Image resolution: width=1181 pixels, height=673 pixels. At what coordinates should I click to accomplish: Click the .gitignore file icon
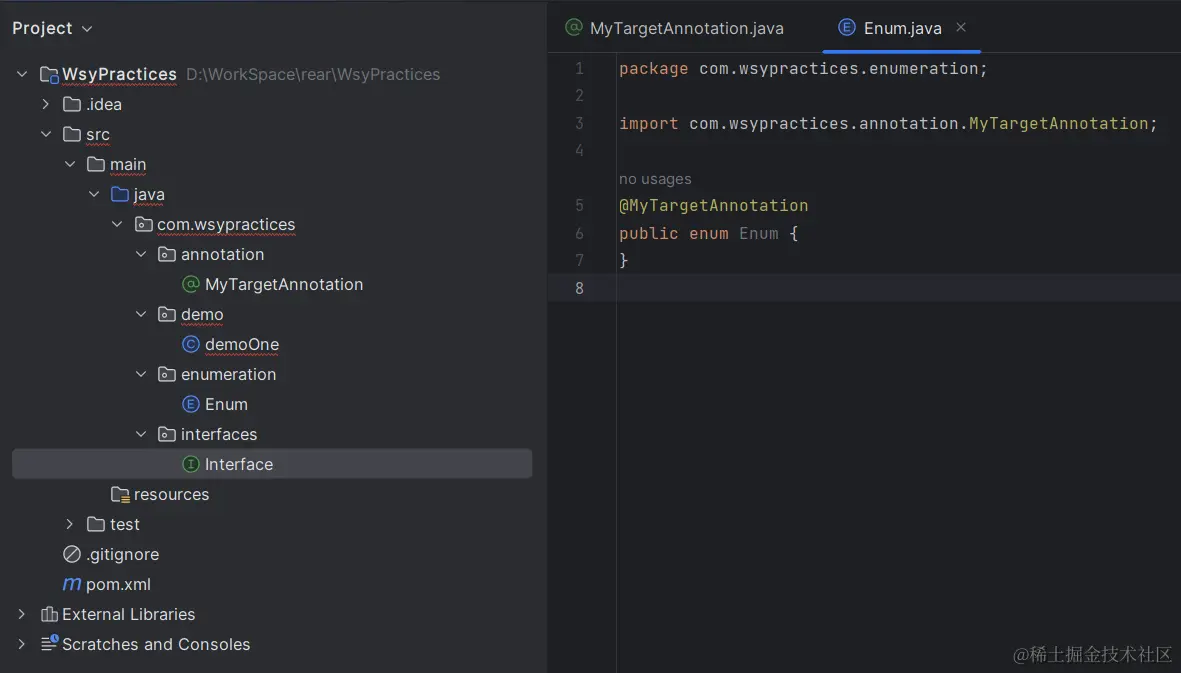pos(72,554)
